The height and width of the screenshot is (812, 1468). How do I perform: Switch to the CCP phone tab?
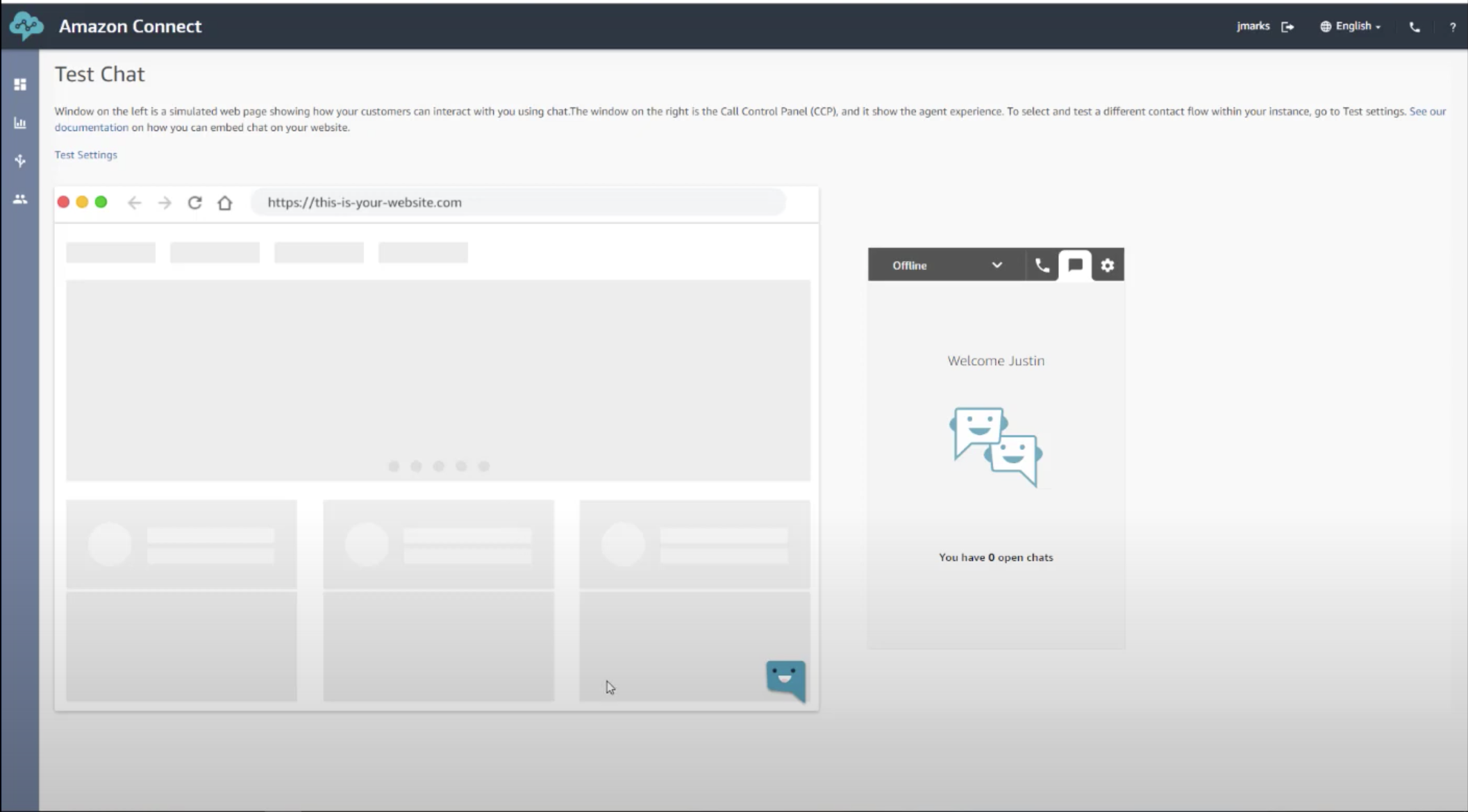[1042, 265]
